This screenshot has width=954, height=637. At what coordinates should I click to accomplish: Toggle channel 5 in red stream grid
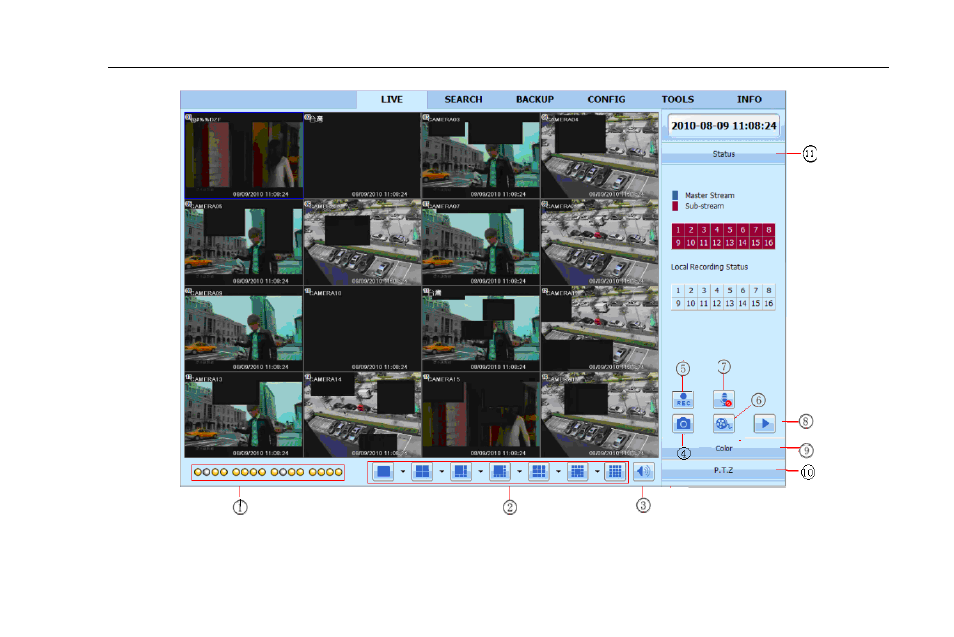729,230
